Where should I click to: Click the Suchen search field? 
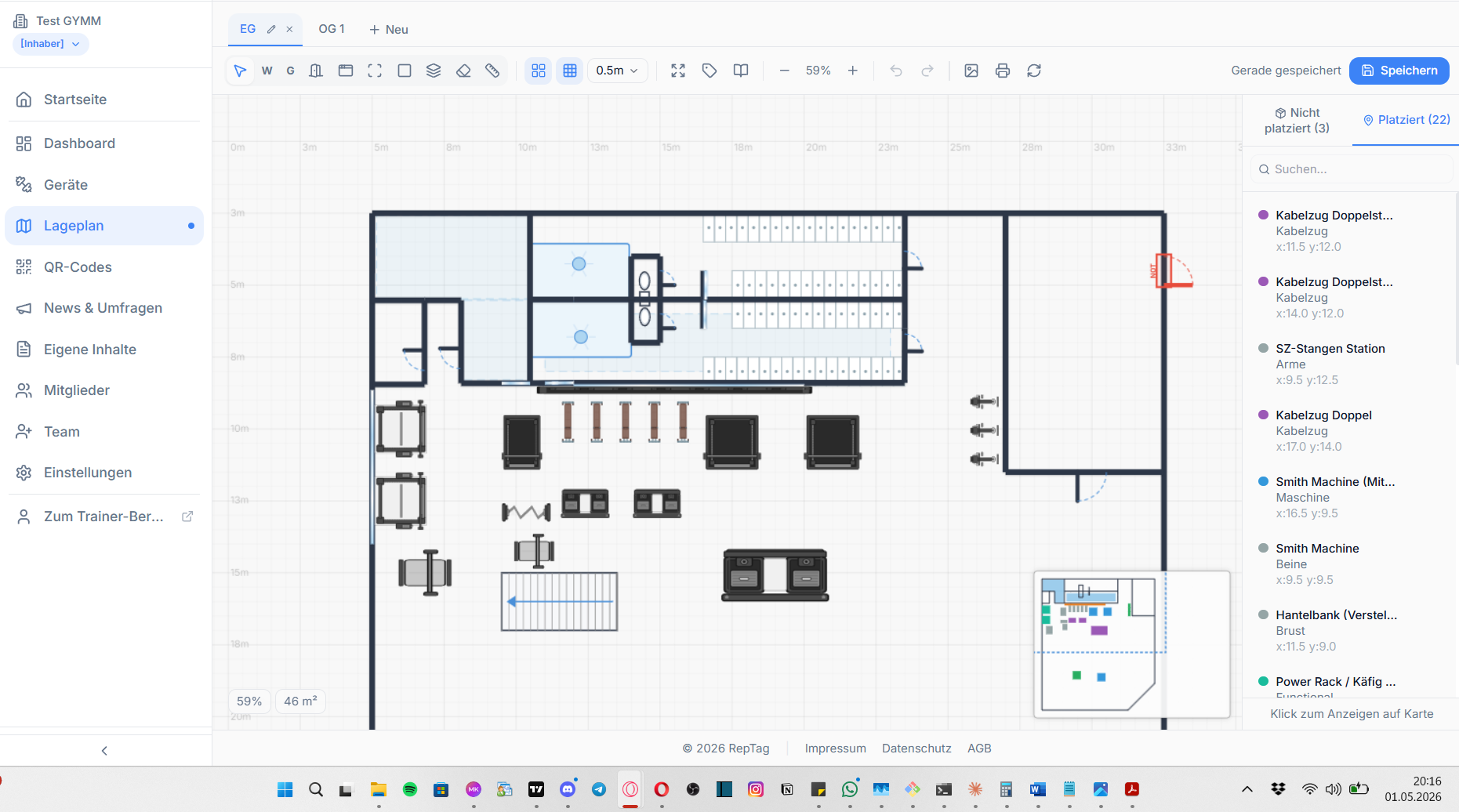coord(1352,169)
